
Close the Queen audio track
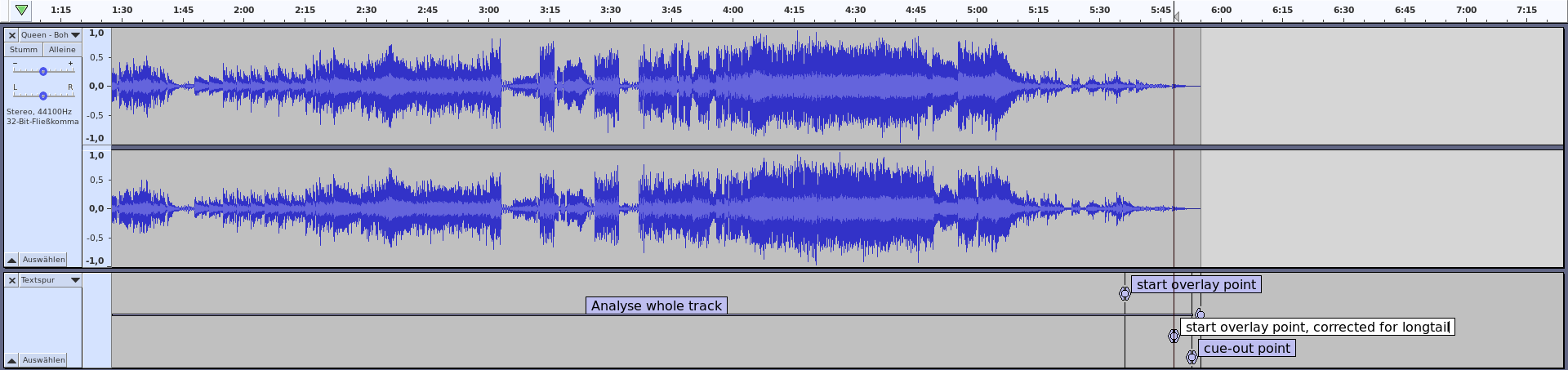tap(12, 35)
